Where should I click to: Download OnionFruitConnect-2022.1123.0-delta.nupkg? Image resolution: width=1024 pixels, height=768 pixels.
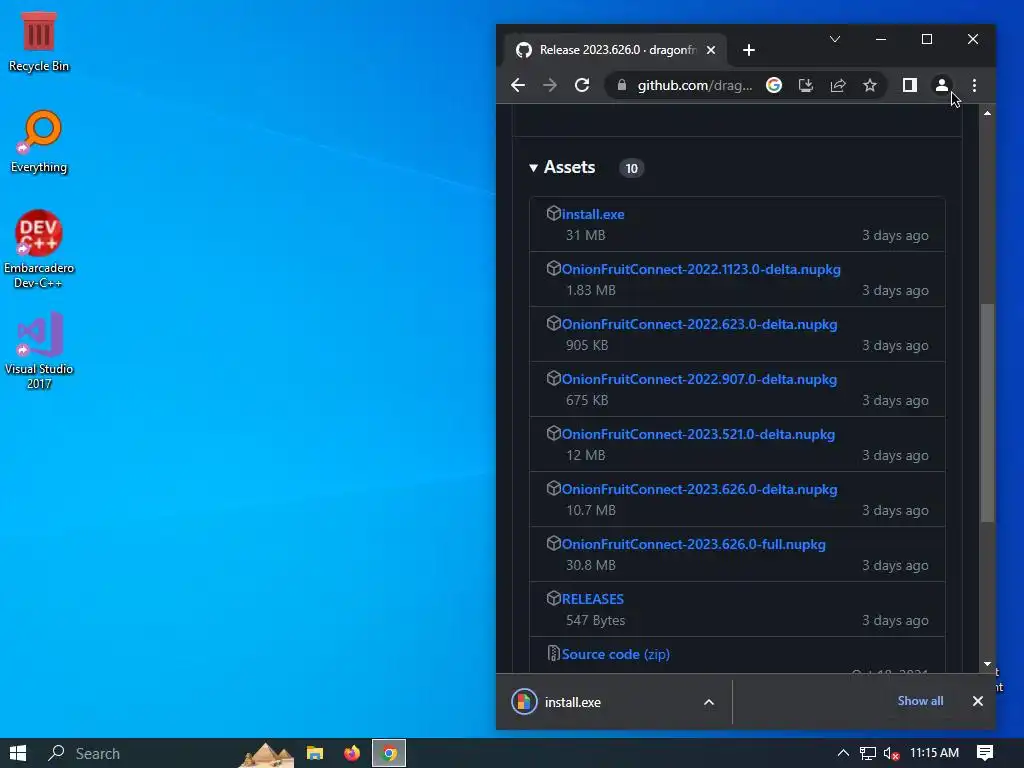(x=701, y=270)
